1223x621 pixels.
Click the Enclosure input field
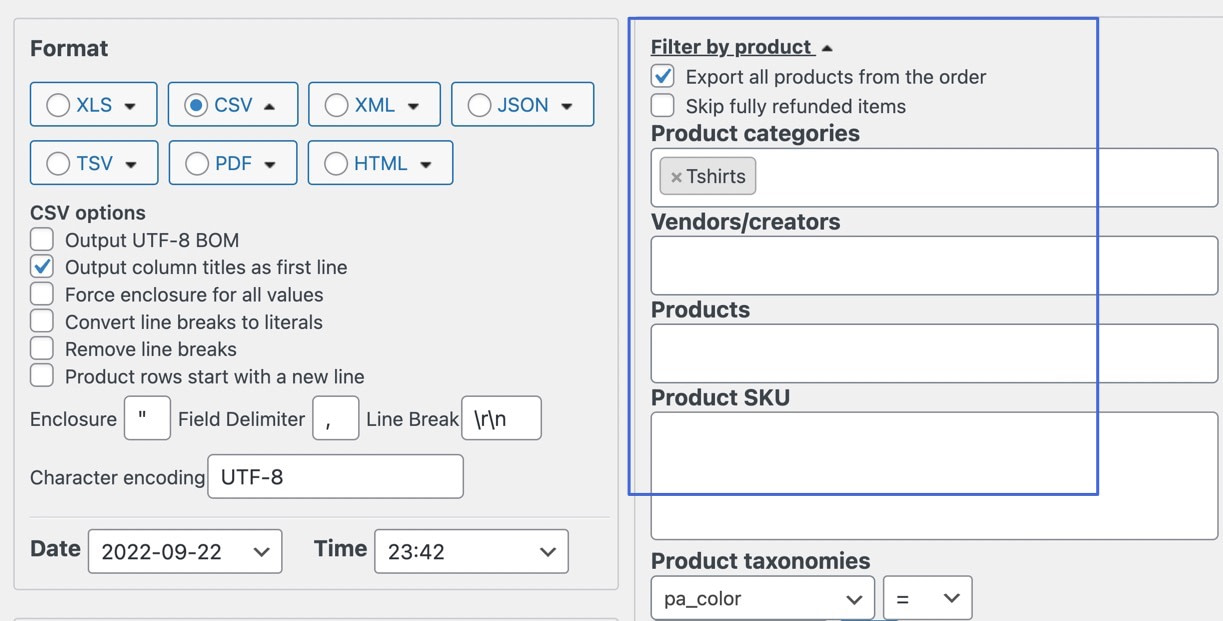(x=148, y=418)
